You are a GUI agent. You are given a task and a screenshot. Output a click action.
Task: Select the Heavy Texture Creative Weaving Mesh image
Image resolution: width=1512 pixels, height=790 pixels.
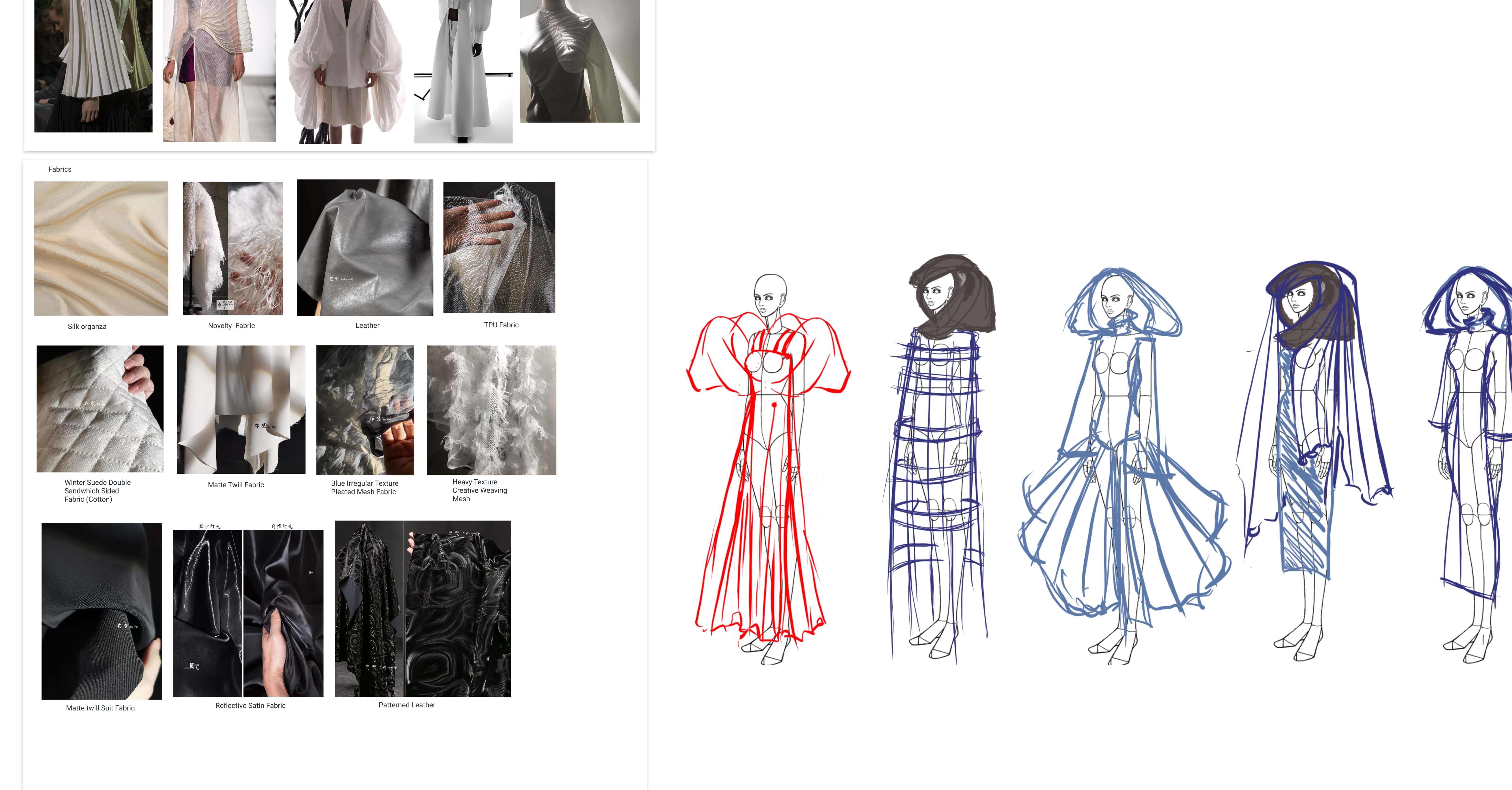(x=492, y=410)
